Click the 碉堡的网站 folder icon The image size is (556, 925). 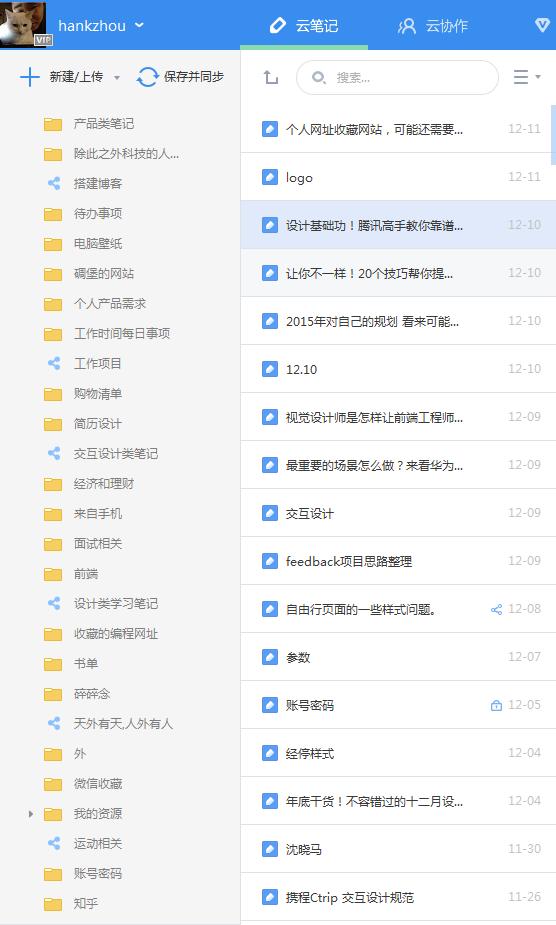[53, 274]
